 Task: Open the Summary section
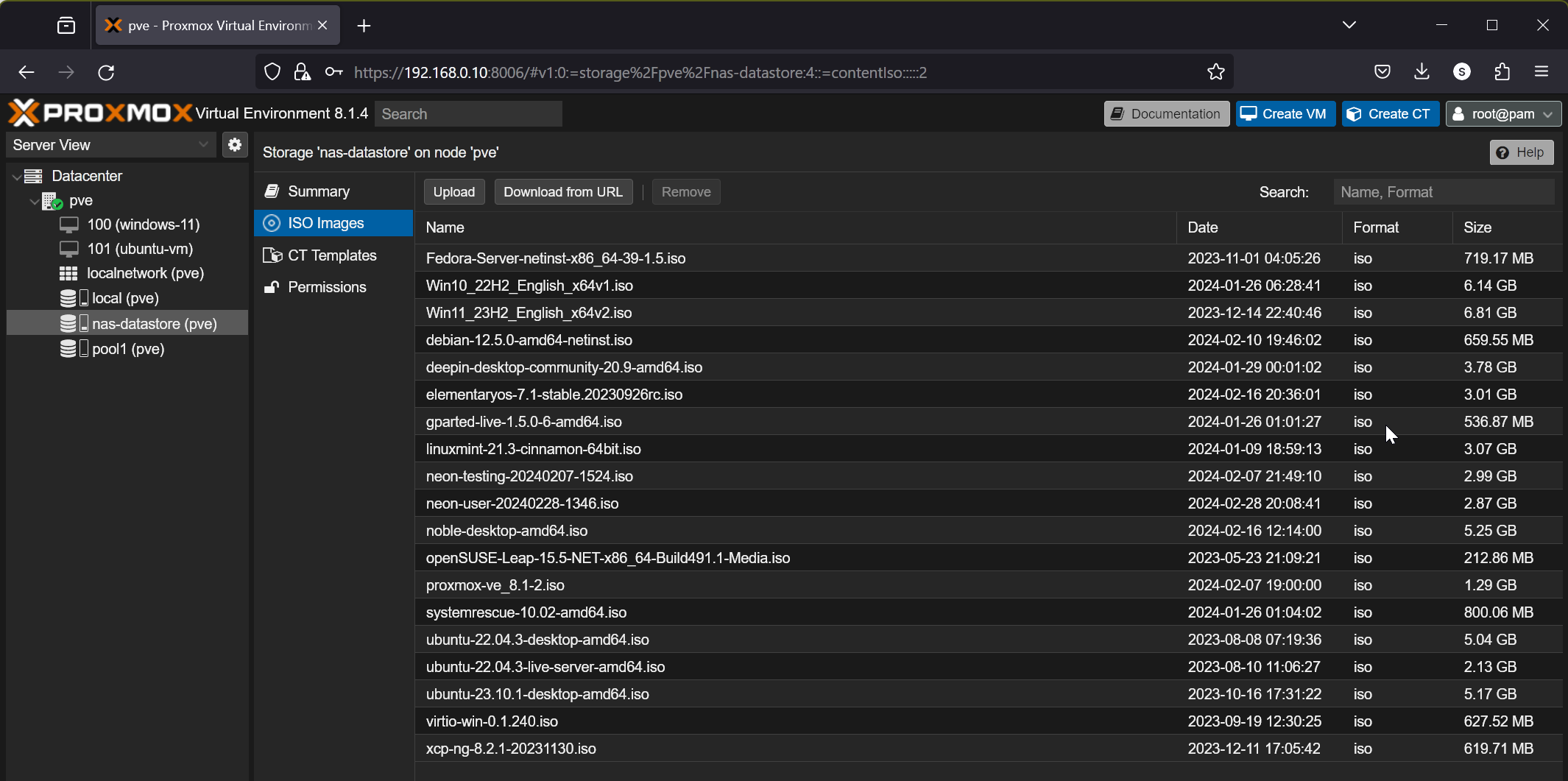333,191
